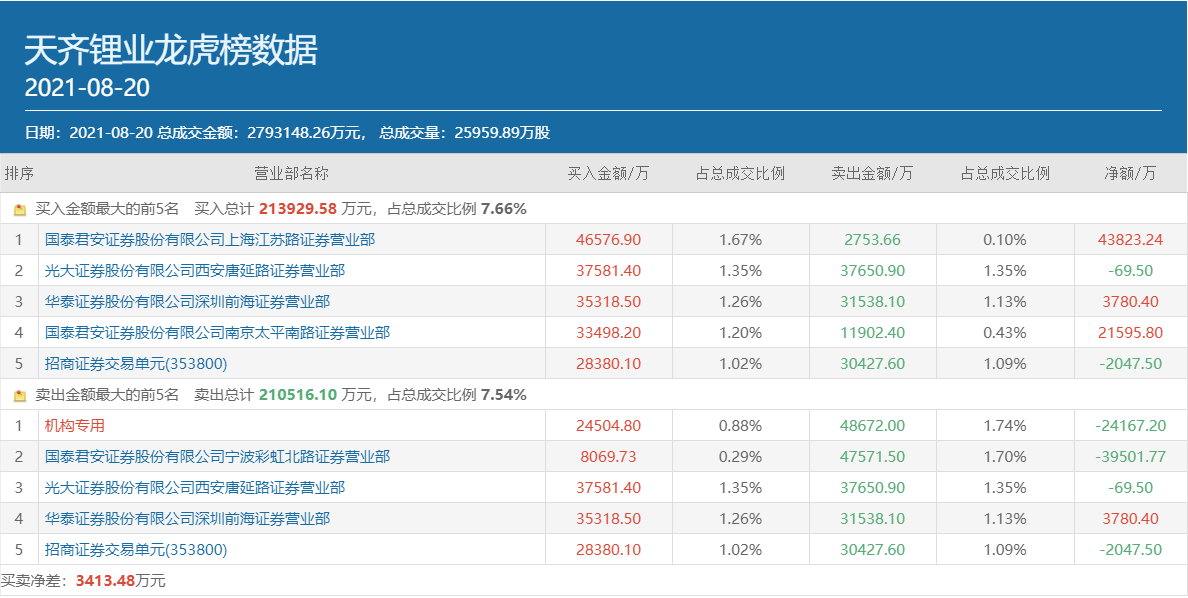Click the 卖出金额/万 column header
The height and width of the screenshot is (598, 1188).
coord(872,174)
